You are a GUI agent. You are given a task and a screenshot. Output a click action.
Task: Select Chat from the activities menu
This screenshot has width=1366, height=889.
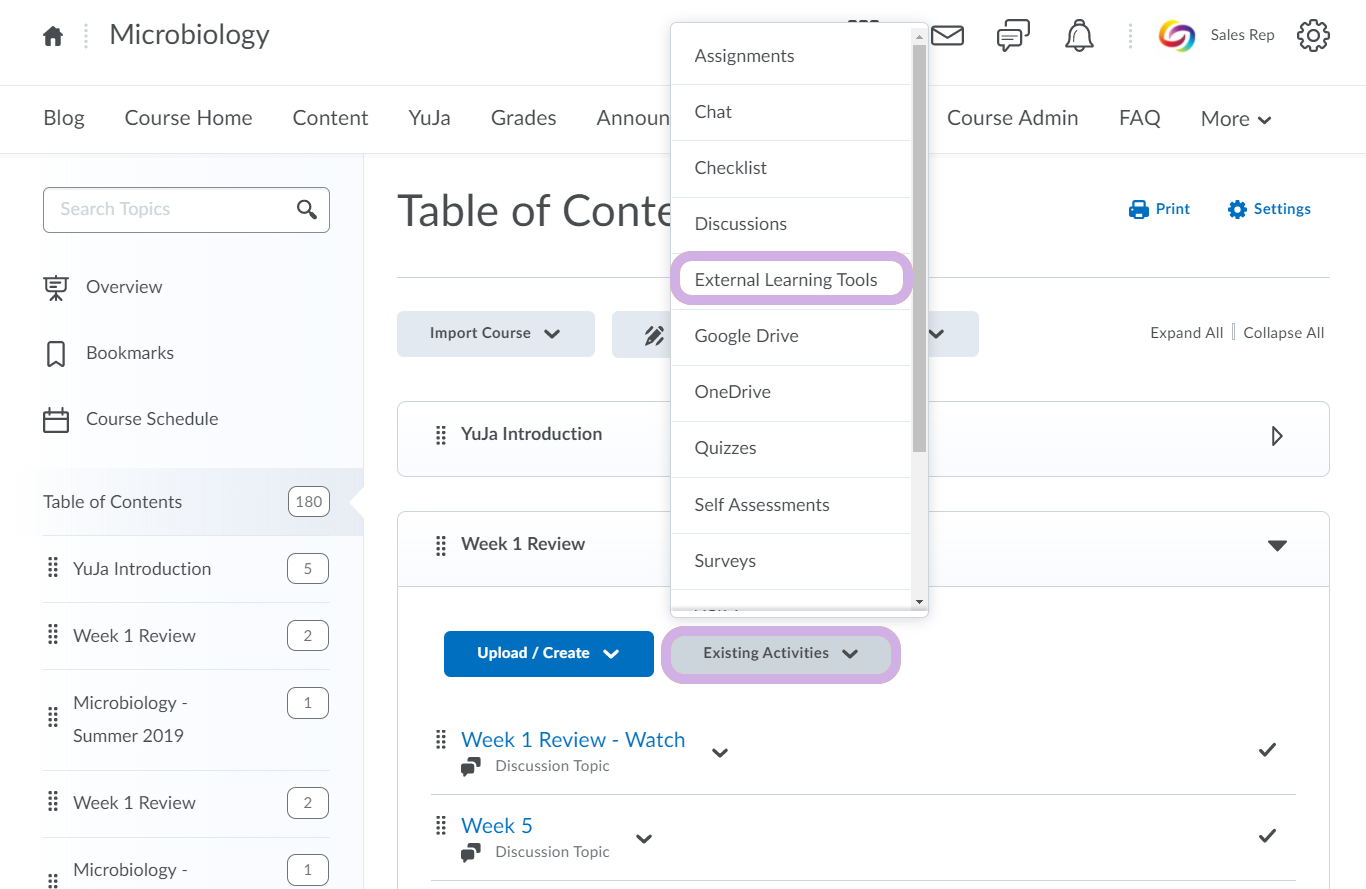[791, 112]
